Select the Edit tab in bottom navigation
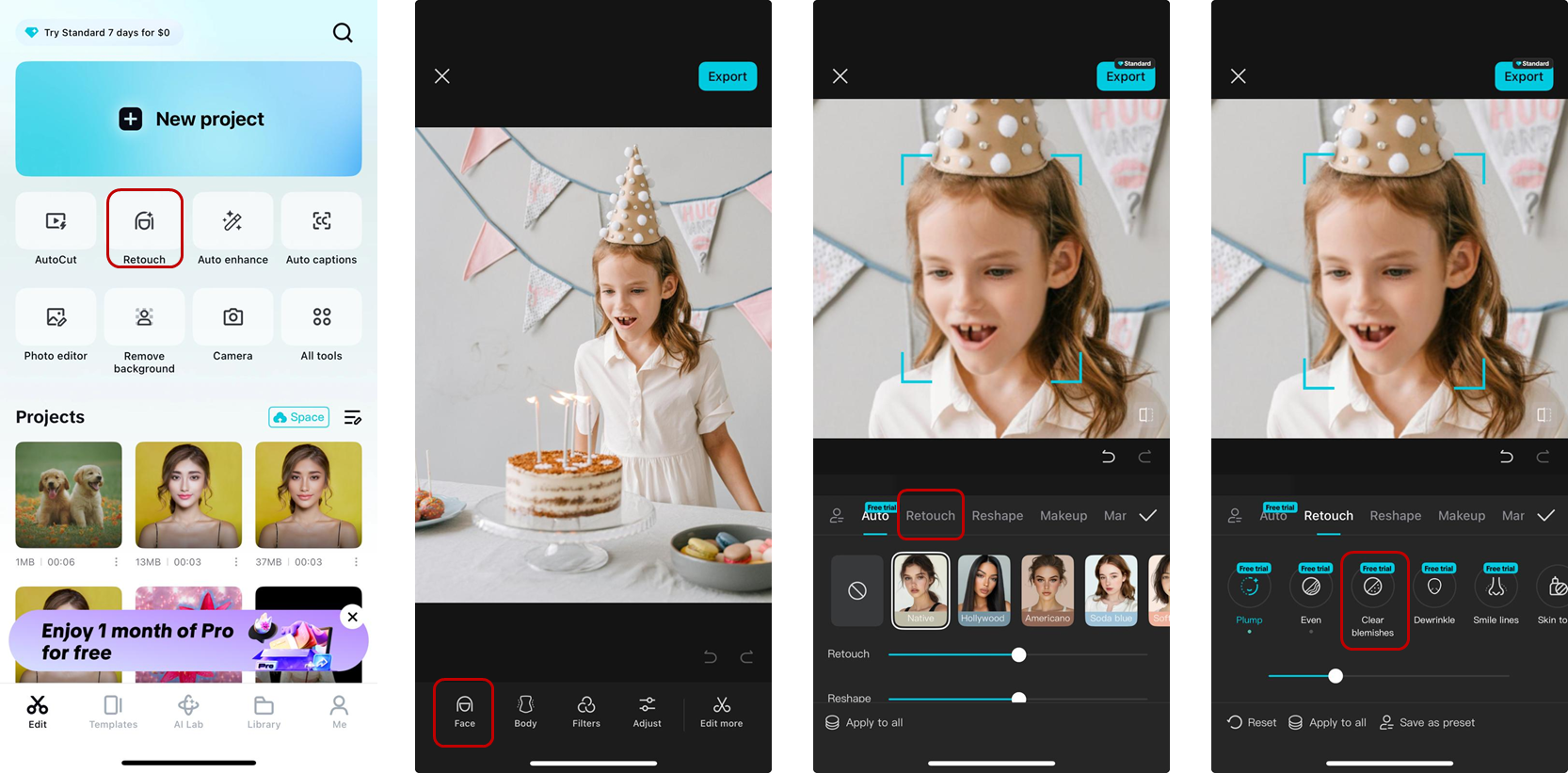The image size is (1568, 773). [x=38, y=712]
